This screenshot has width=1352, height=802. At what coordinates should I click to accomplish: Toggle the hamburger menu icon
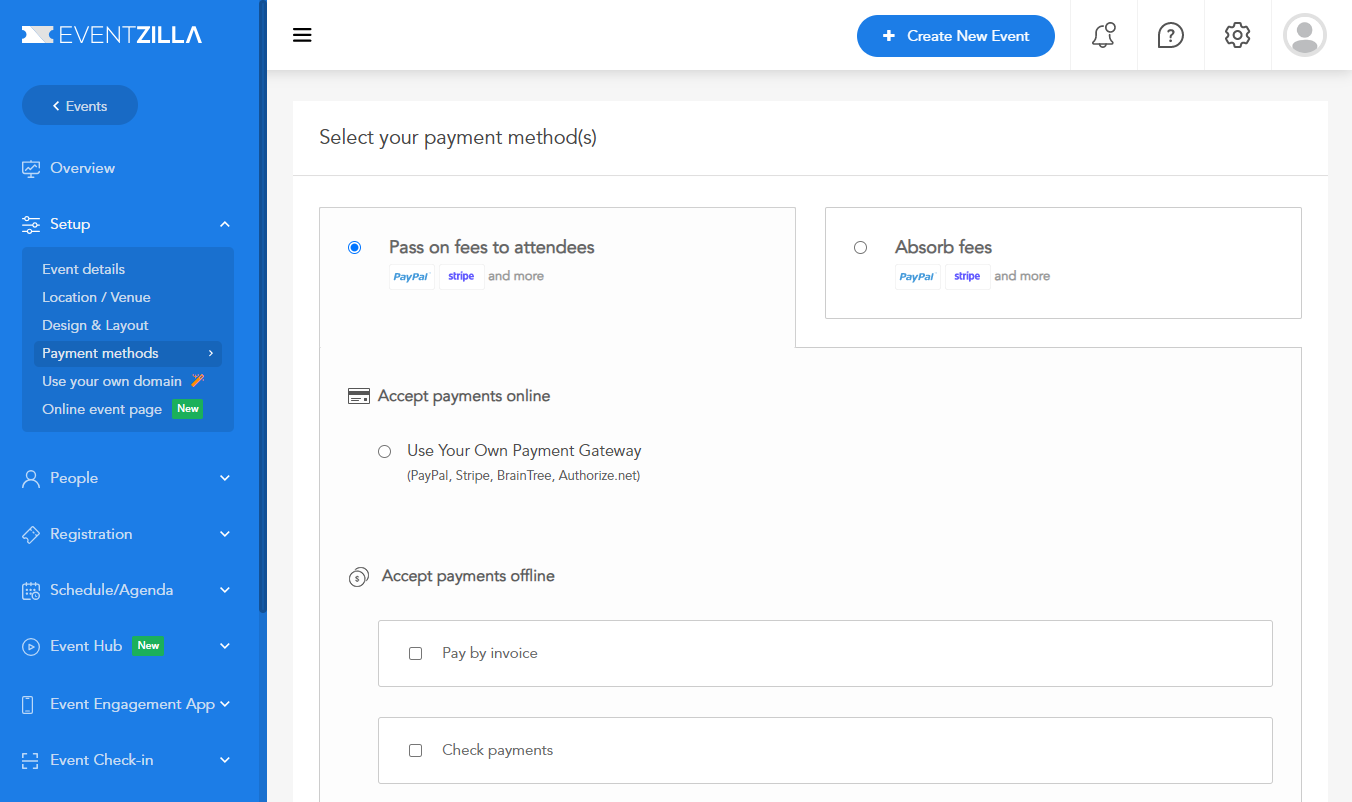point(302,36)
